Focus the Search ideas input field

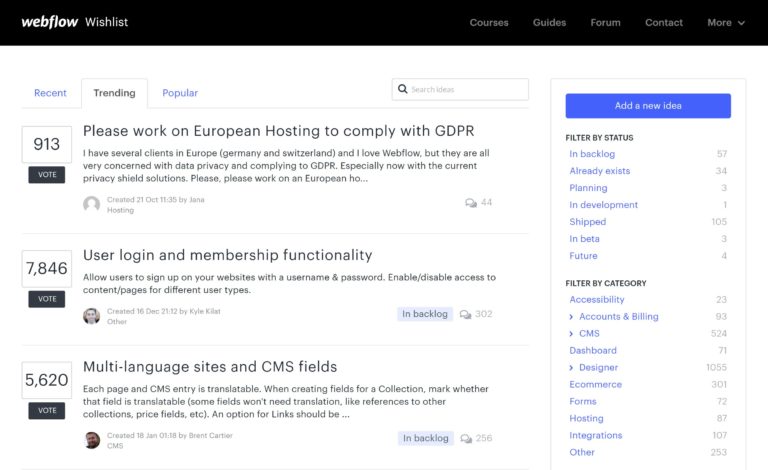coord(467,89)
